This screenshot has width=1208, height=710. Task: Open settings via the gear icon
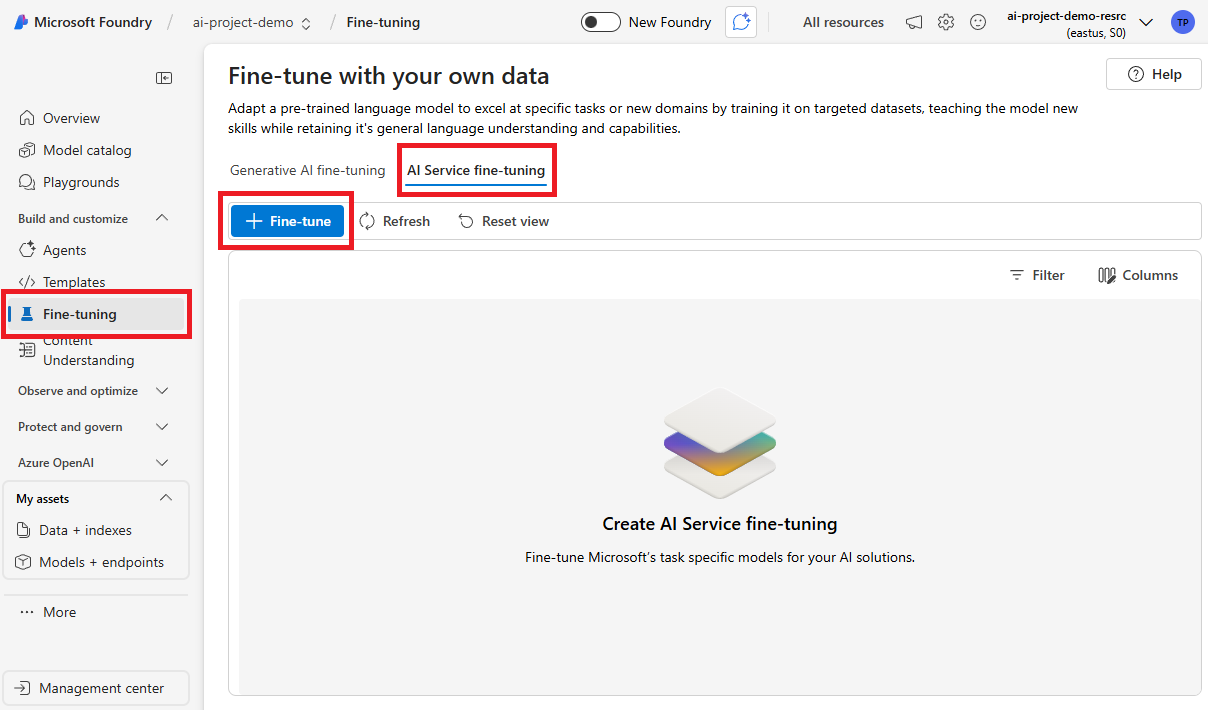pos(946,22)
